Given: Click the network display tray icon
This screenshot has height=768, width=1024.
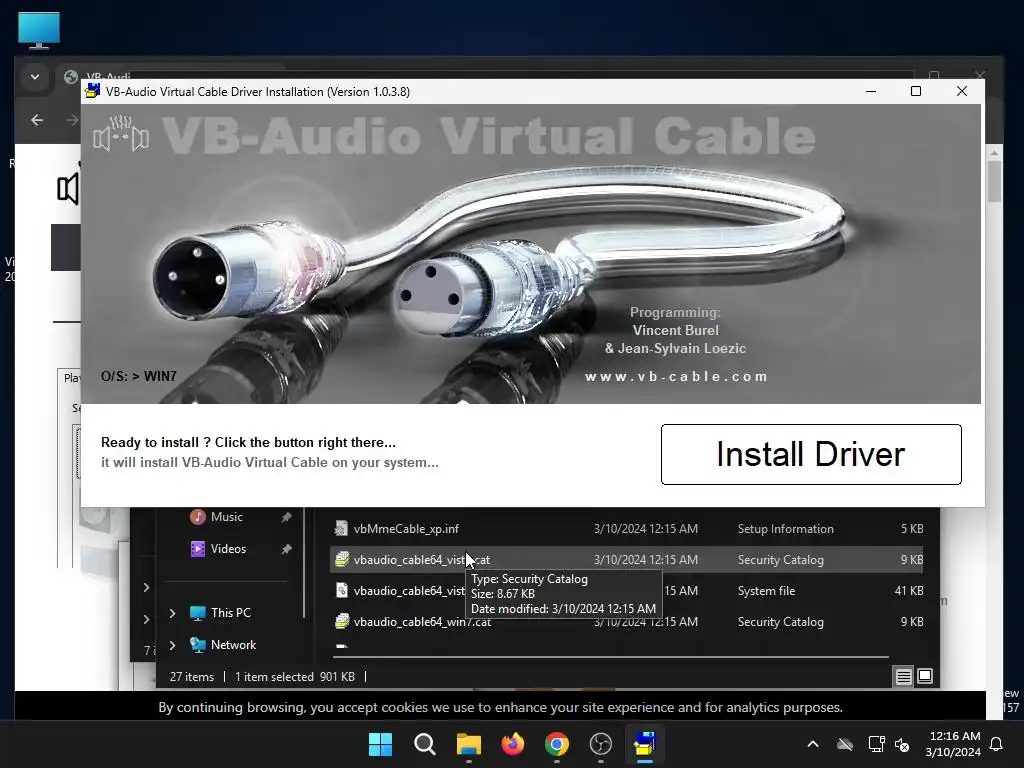Looking at the screenshot, I should (876, 744).
